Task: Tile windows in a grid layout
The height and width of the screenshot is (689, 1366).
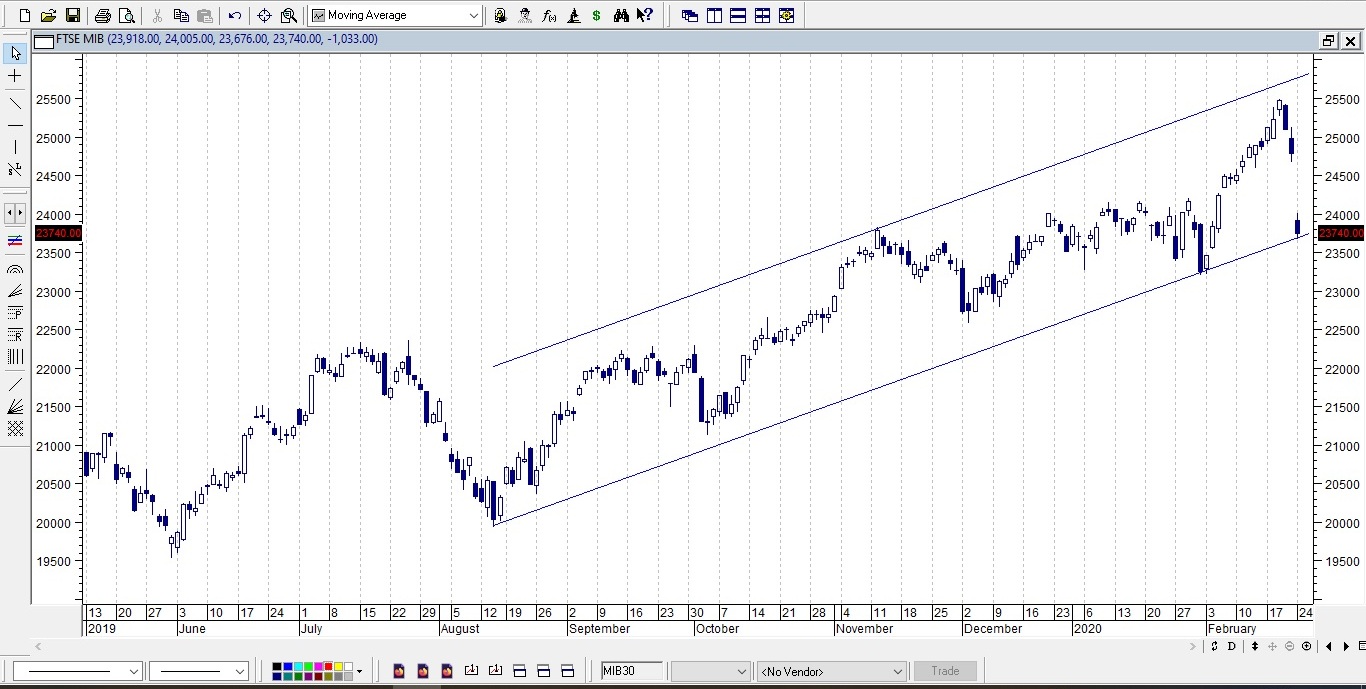Action: tap(762, 15)
